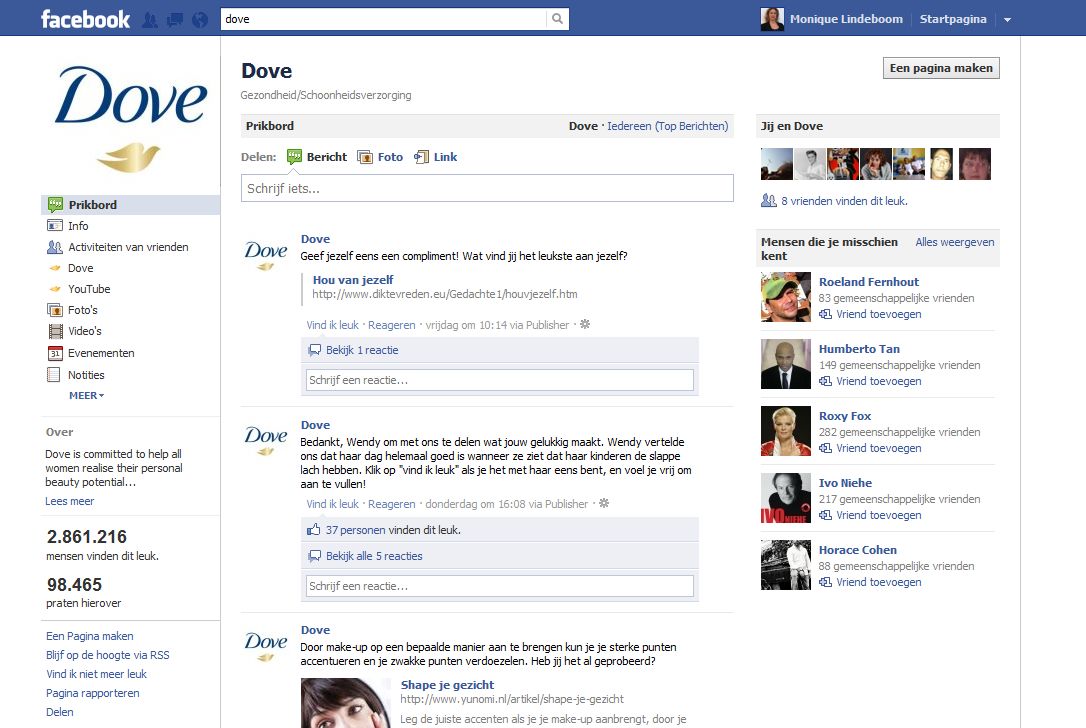Go to Startpagina
Viewport: 1086px width, 728px height.
(x=952, y=19)
